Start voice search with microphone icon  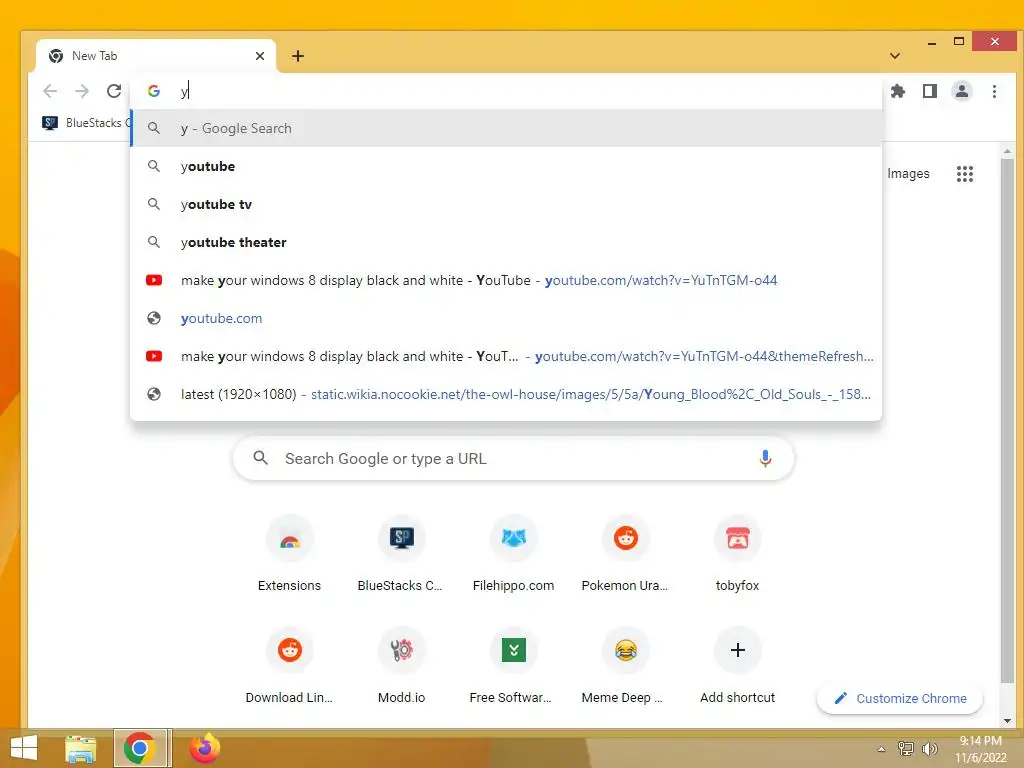point(765,458)
